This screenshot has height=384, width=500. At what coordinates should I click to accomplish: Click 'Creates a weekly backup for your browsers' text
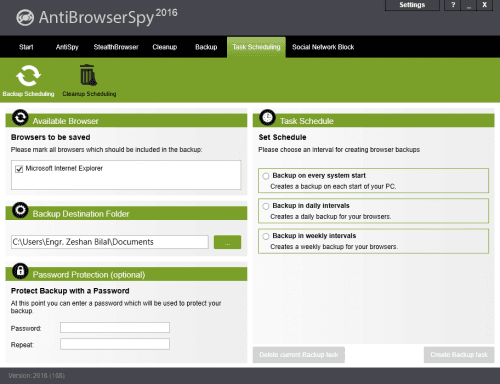(x=334, y=247)
